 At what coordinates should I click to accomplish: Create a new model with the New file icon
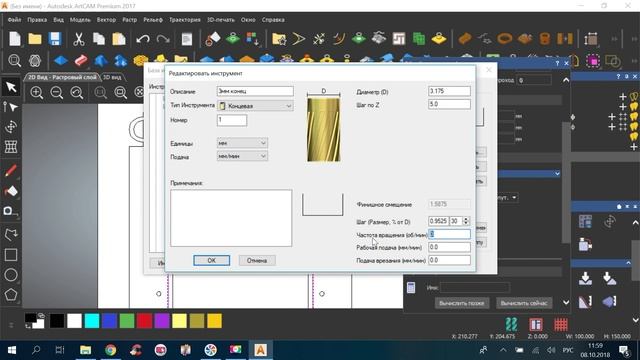click(x=15, y=39)
